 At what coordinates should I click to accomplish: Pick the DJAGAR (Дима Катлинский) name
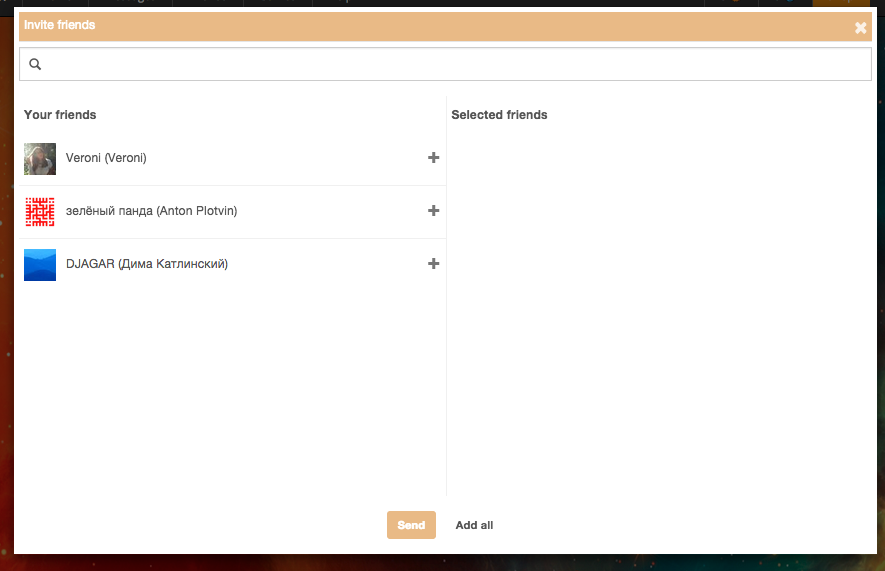[x=147, y=264]
